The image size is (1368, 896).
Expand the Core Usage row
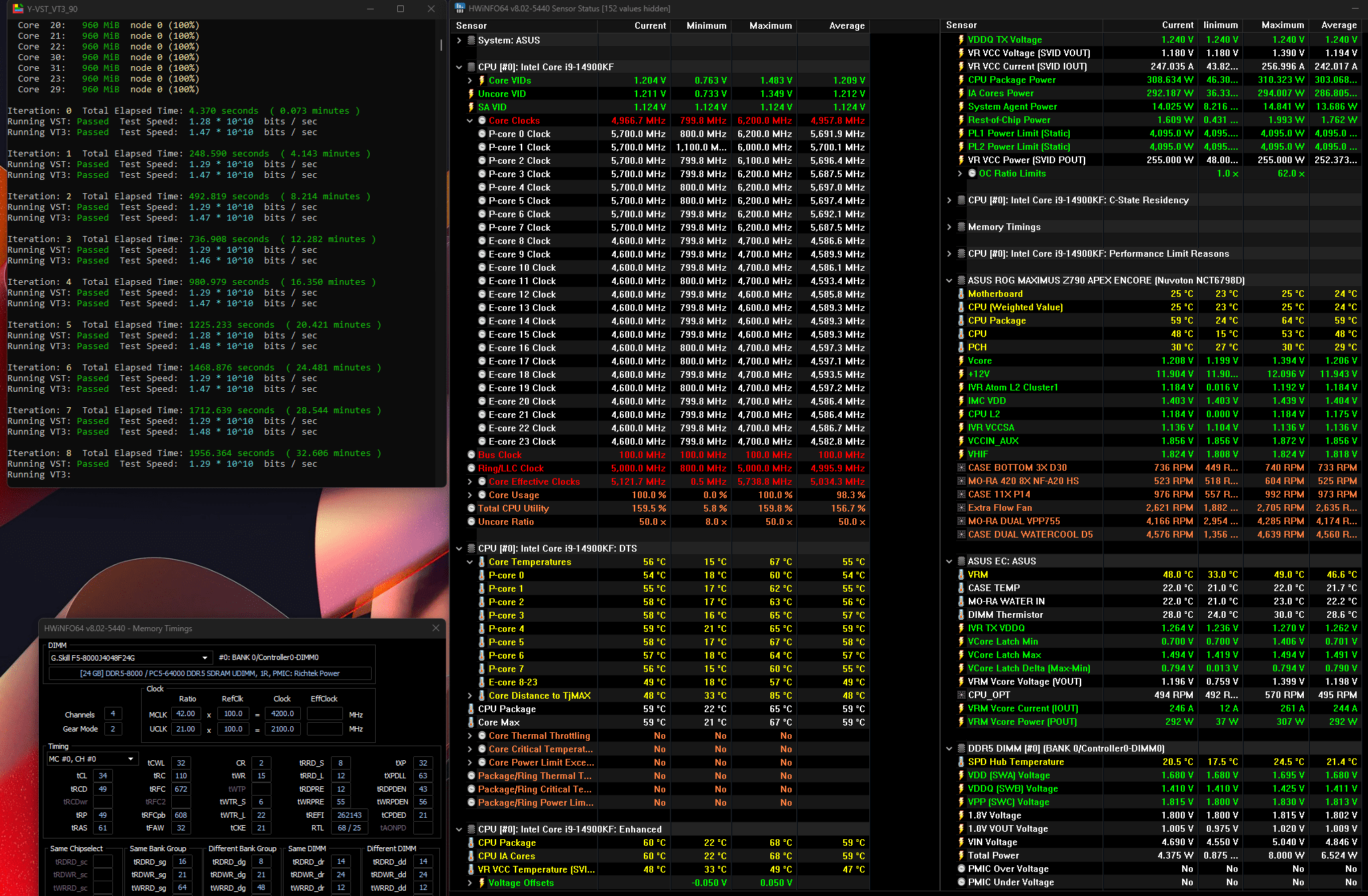point(470,495)
